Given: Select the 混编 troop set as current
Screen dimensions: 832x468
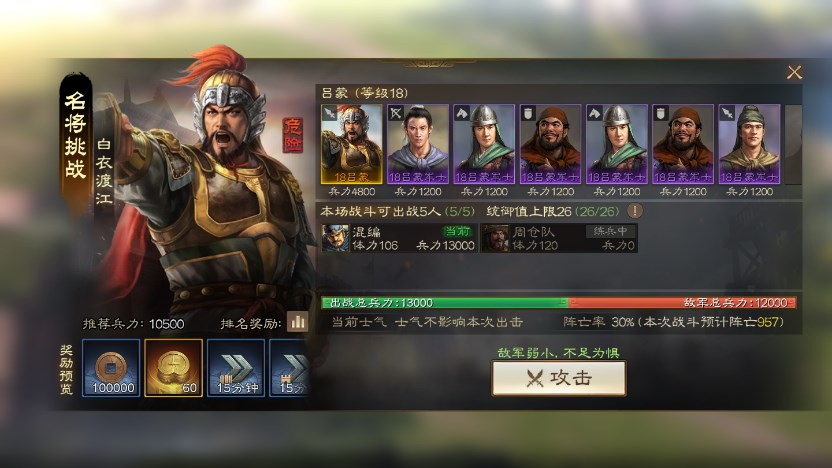Looking at the screenshot, I should tap(398, 238).
